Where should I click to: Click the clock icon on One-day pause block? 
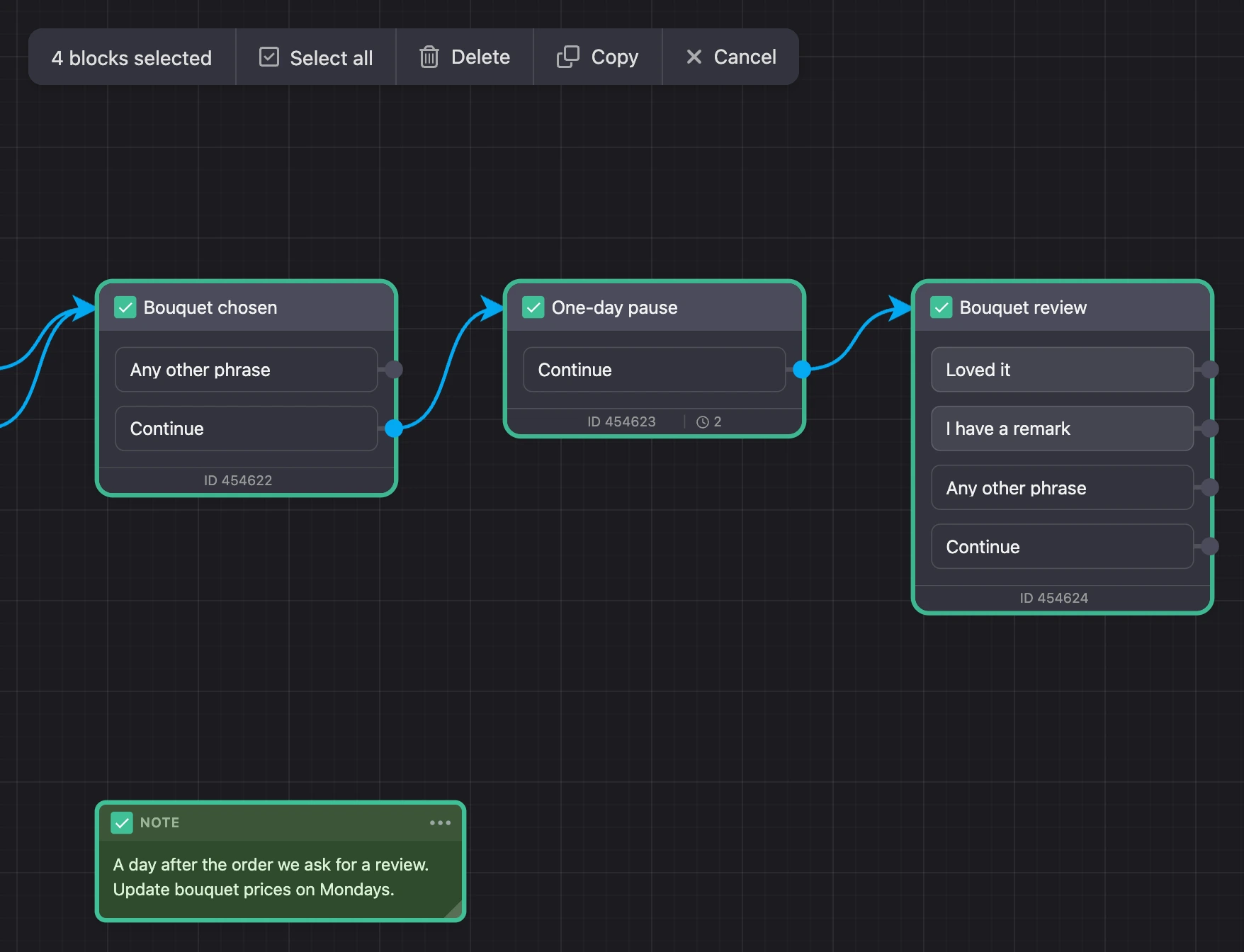(x=703, y=422)
